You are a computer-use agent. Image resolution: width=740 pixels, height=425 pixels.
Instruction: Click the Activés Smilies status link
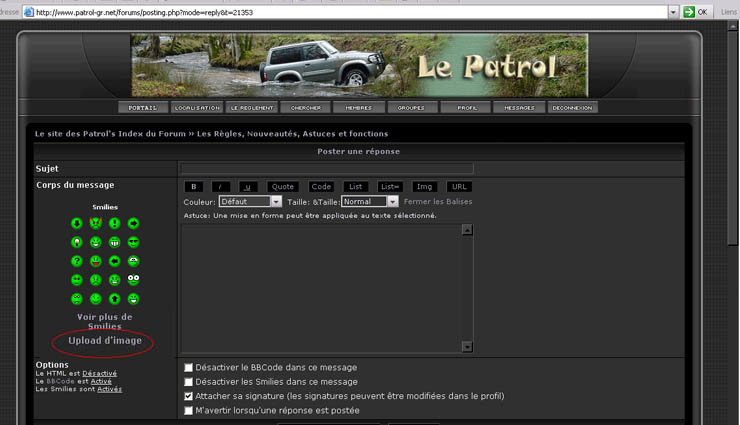click(x=109, y=389)
